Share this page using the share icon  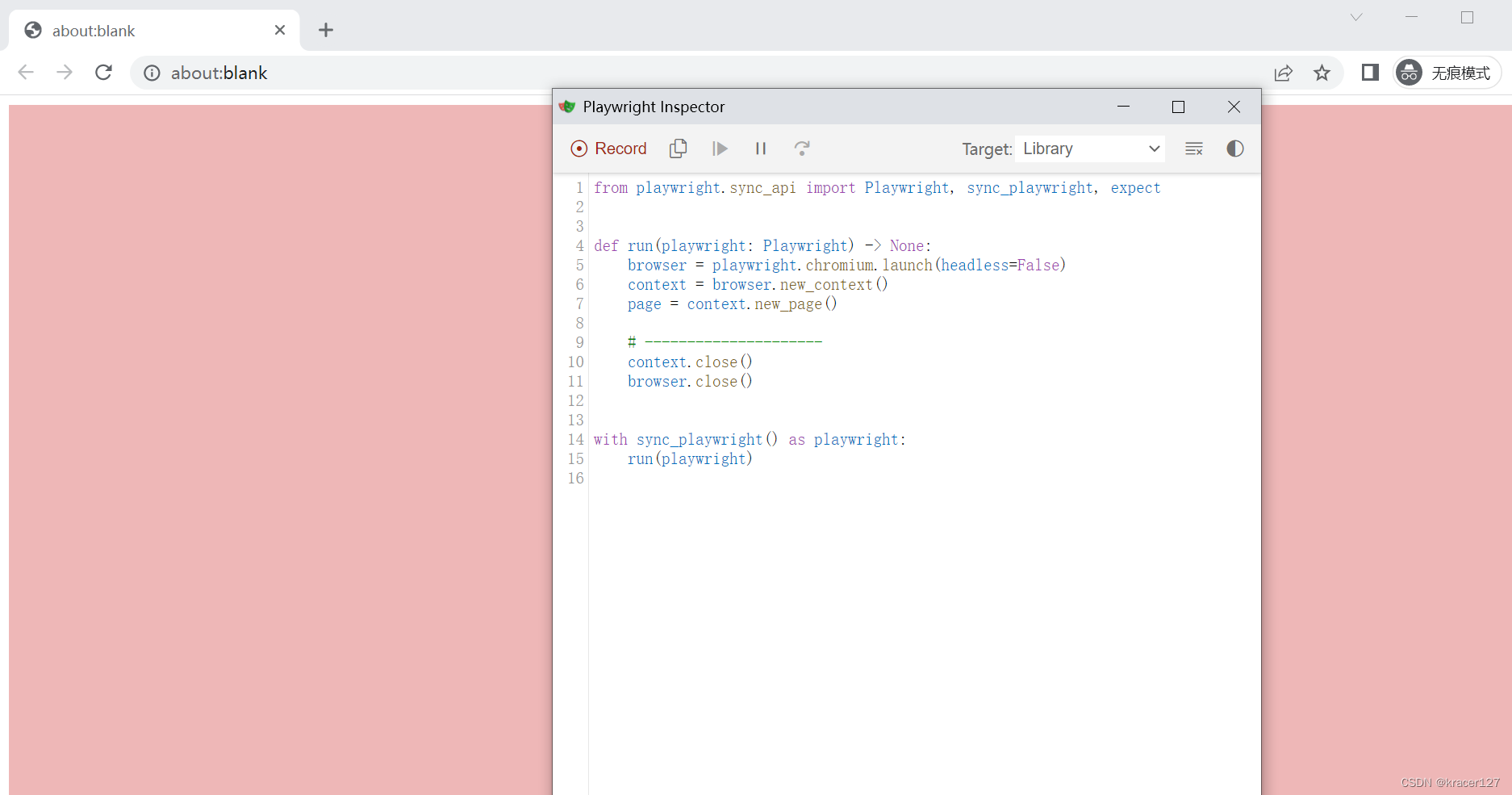pyautogui.click(x=1283, y=73)
